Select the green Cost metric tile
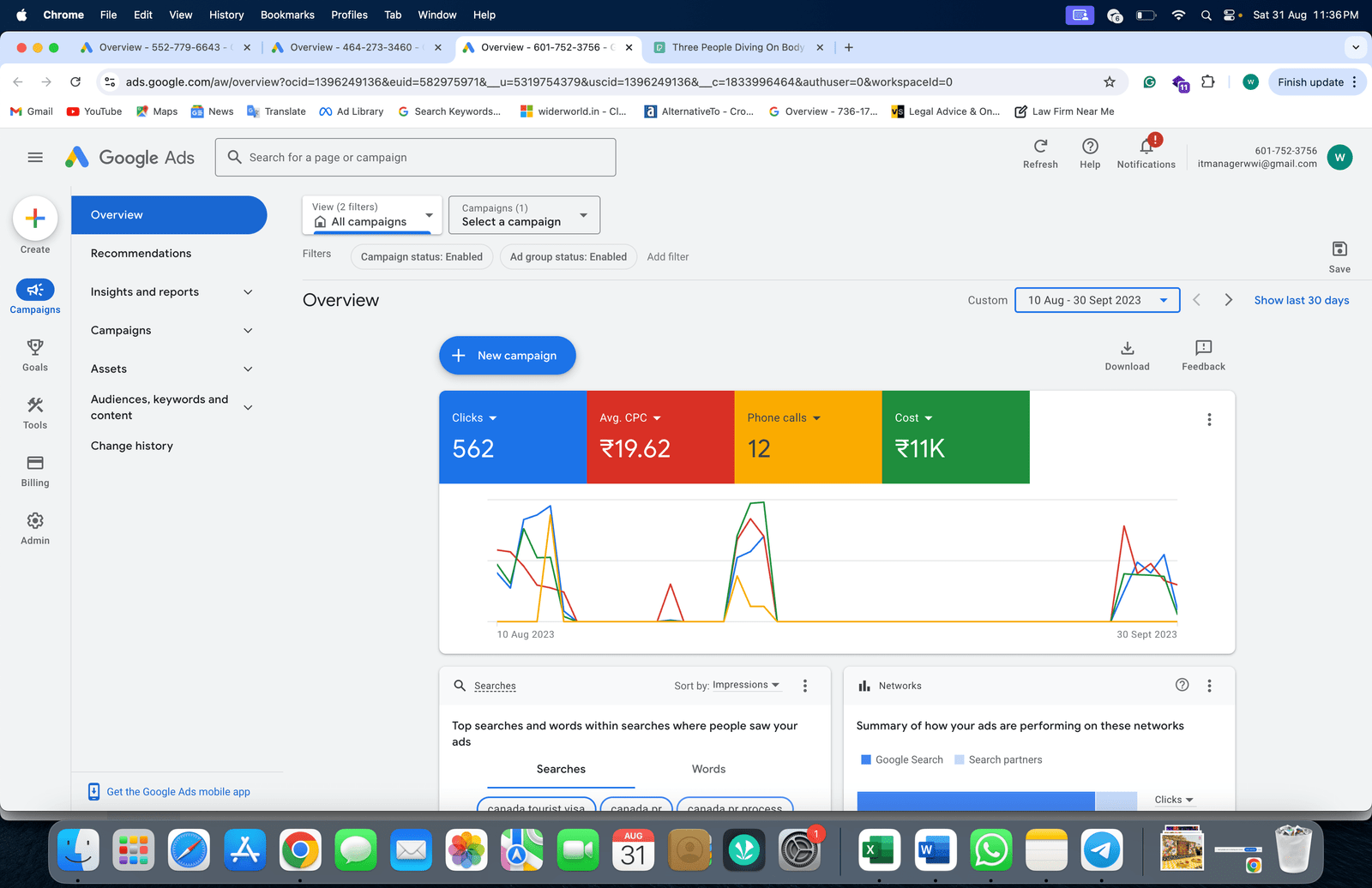Screen dimensions: 1372x888 coord(955,437)
